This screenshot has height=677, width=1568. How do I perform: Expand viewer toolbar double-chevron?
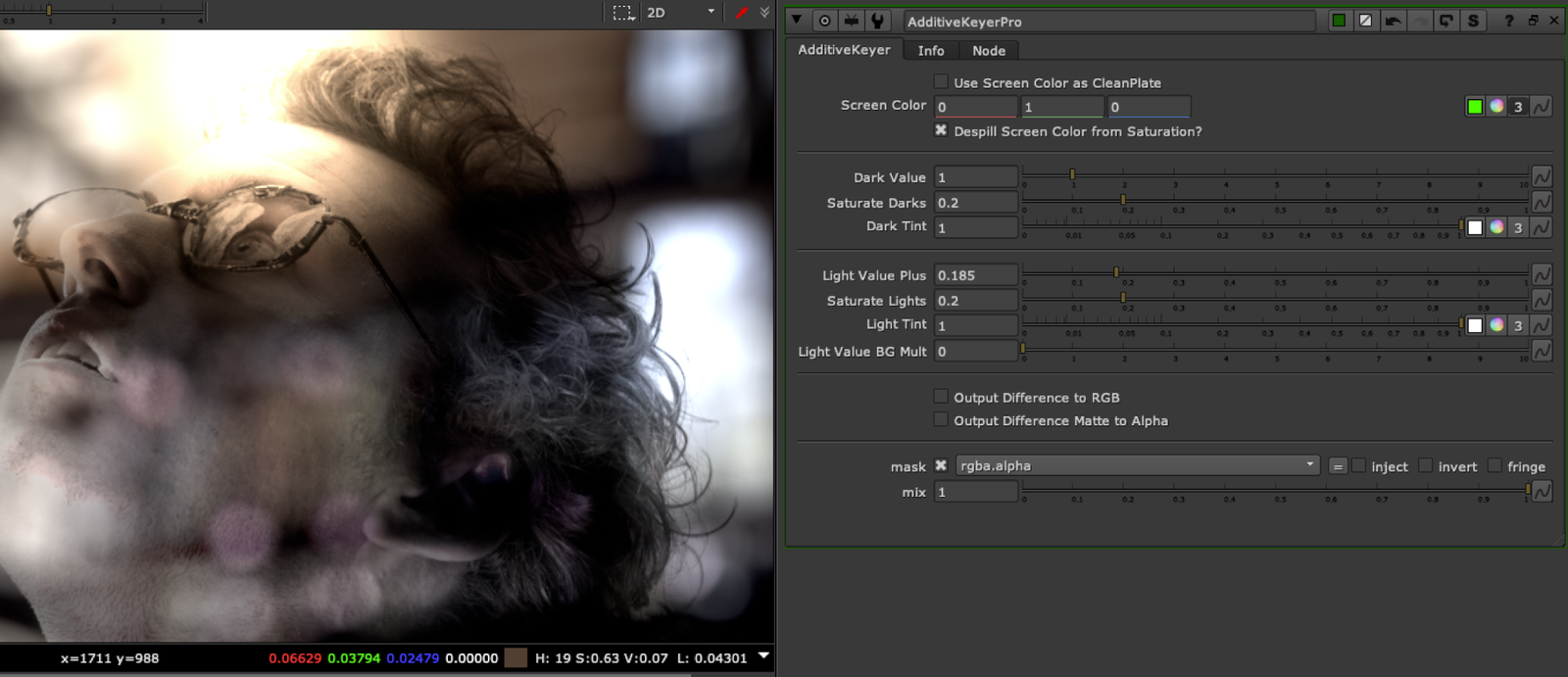point(764,13)
